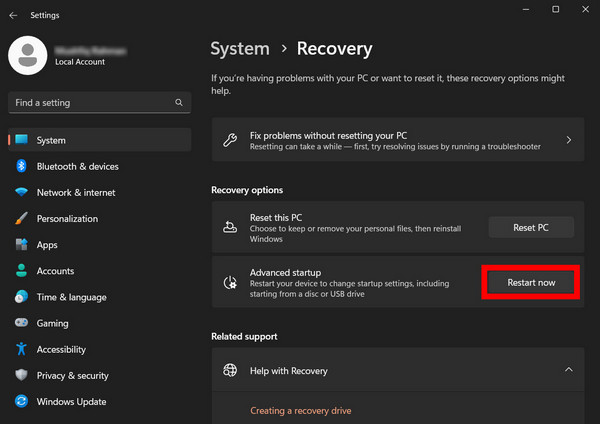Image resolution: width=600 pixels, height=424 pixels.
Task: Click the Local Account text
Action: click(x=80, y=62)
